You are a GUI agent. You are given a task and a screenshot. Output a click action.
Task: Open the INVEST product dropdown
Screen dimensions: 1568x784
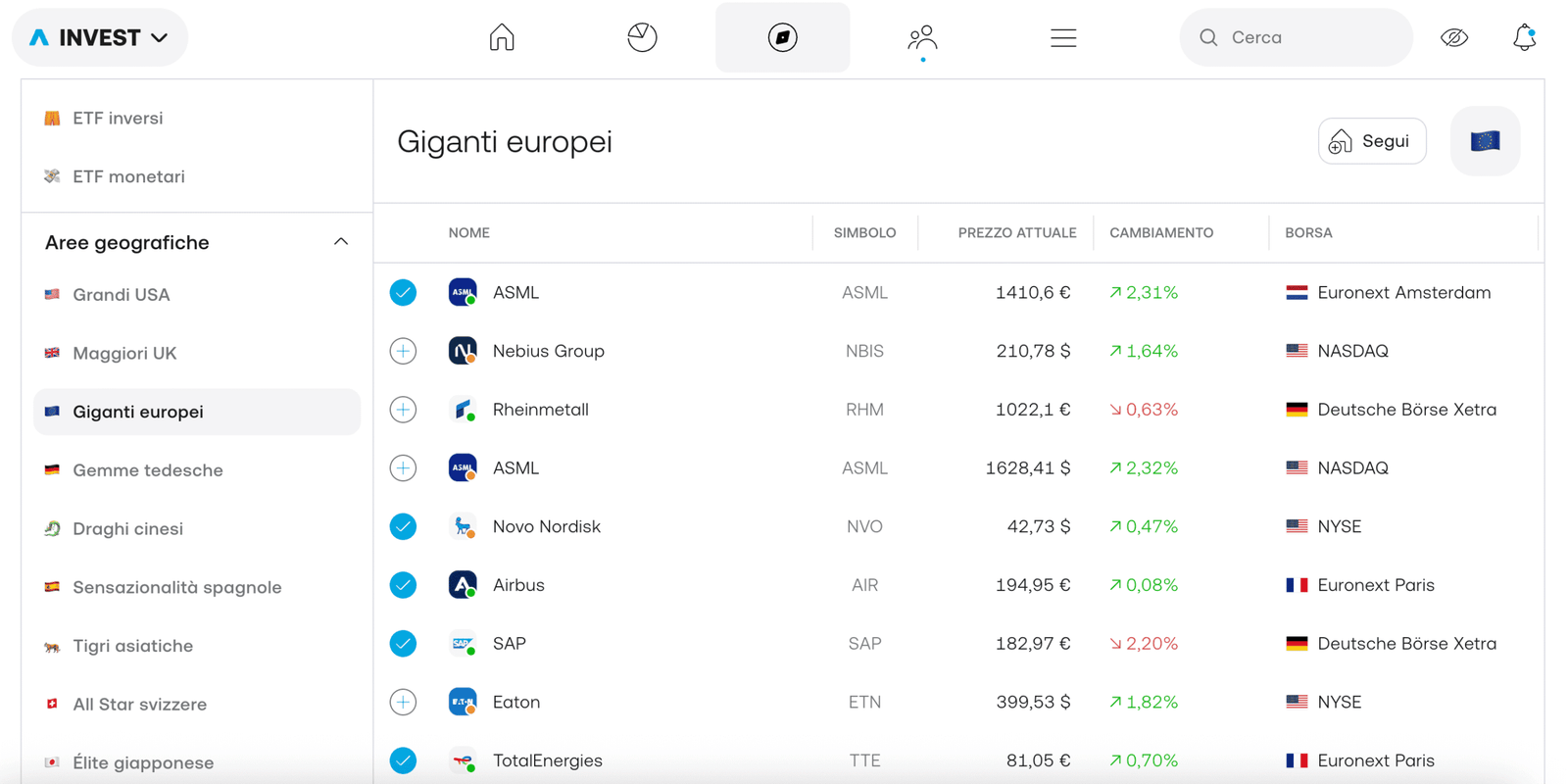(100, 37)
